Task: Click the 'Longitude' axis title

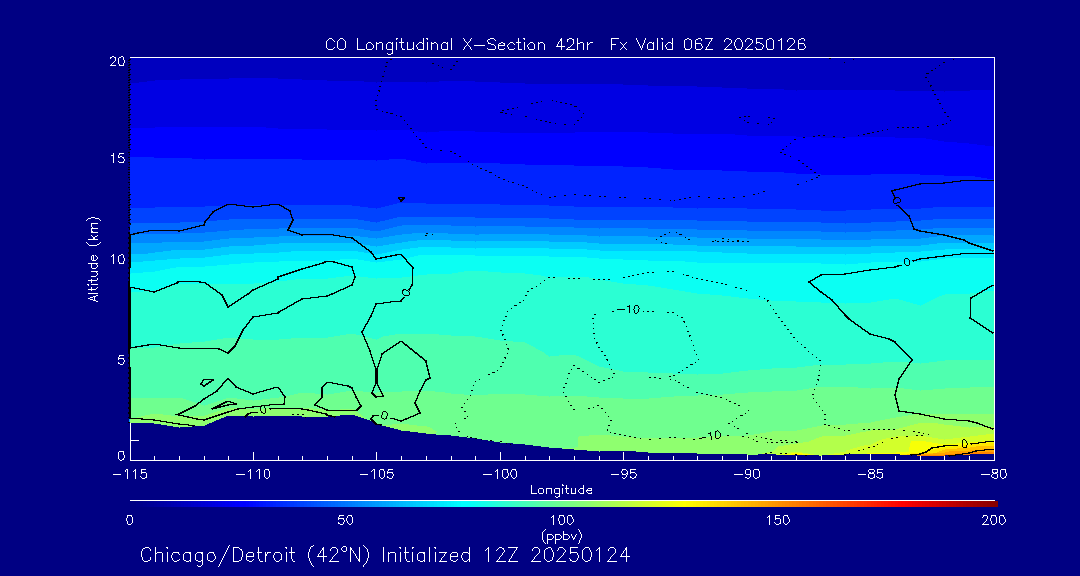Action: point(561,490)
